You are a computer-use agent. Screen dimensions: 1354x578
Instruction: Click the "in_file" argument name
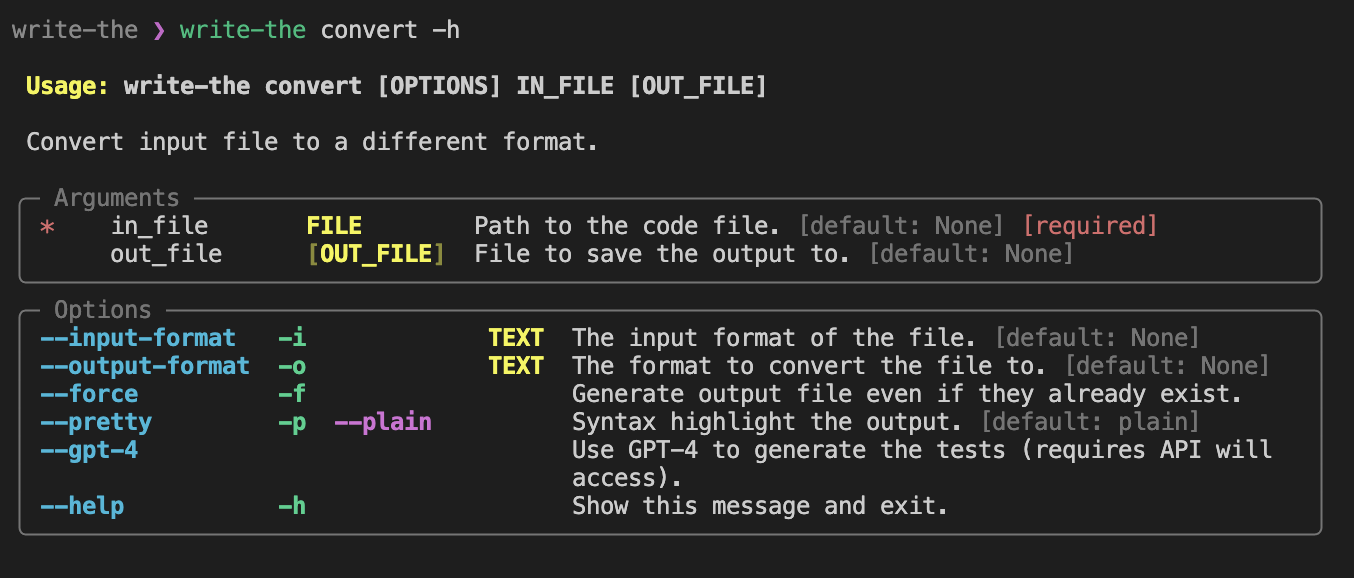159,226
